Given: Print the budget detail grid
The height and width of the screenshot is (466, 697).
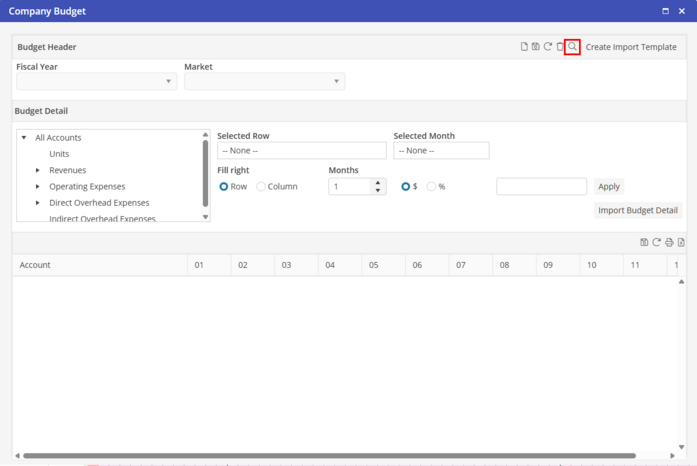Looking at the screenshot, I should [x=669, y=242].
